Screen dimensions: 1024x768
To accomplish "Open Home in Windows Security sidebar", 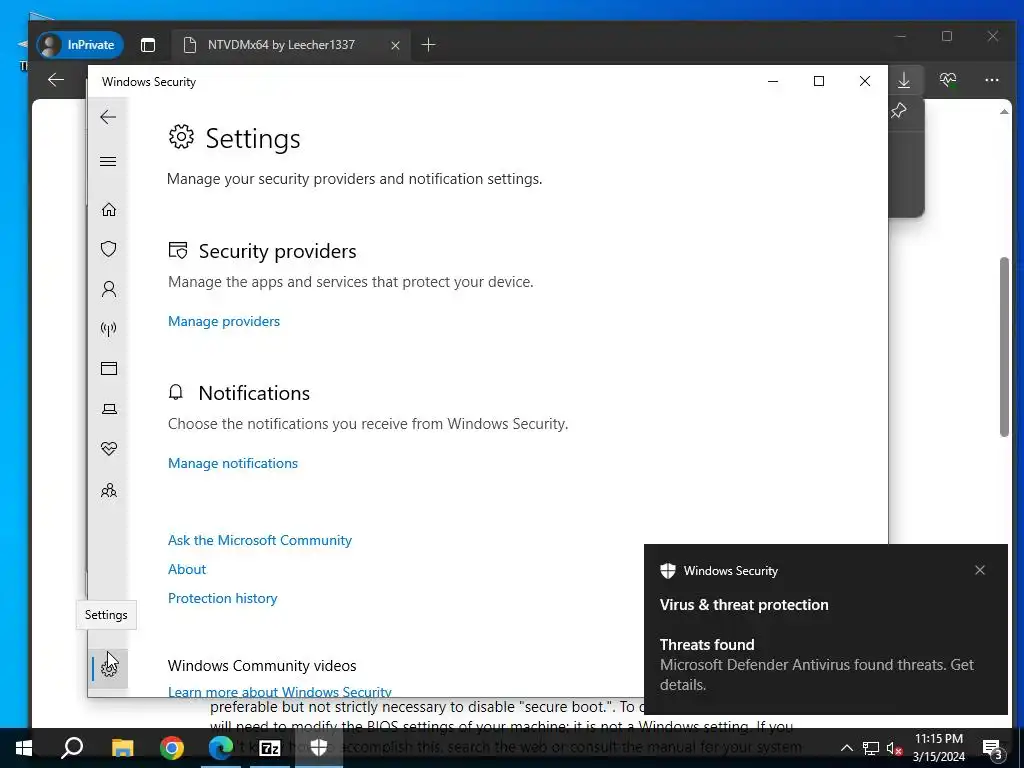I will 108,209.
